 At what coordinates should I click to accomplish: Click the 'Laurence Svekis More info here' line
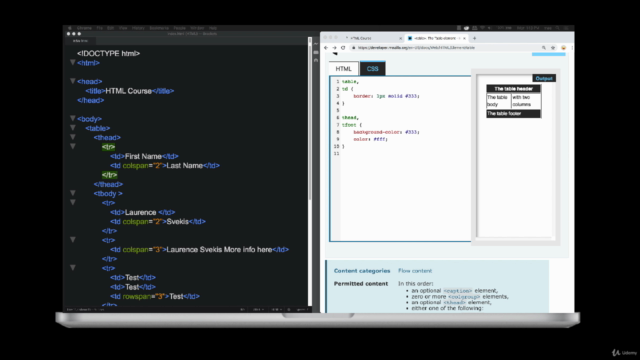199,249
